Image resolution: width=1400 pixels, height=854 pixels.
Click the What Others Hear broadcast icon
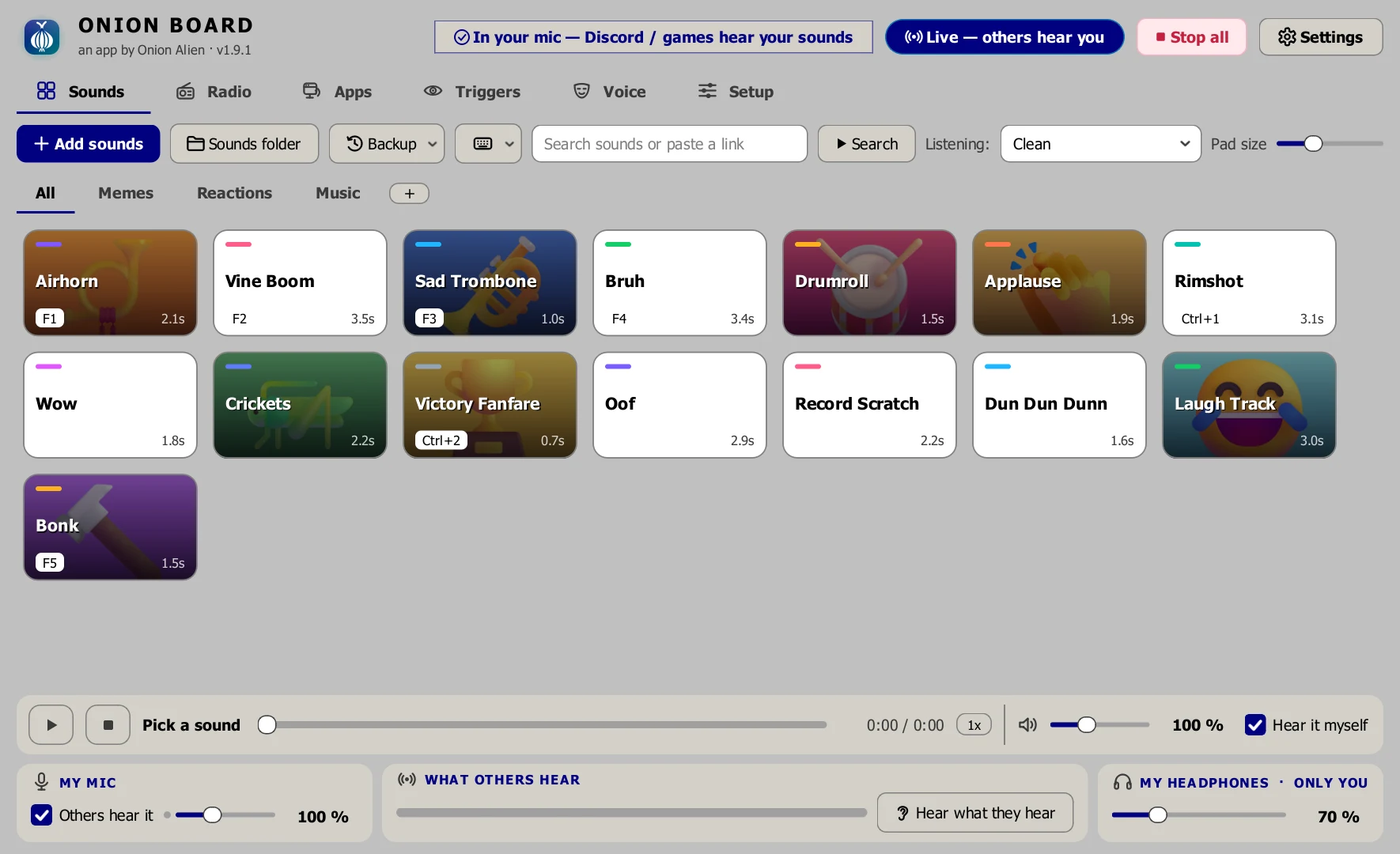407,780
